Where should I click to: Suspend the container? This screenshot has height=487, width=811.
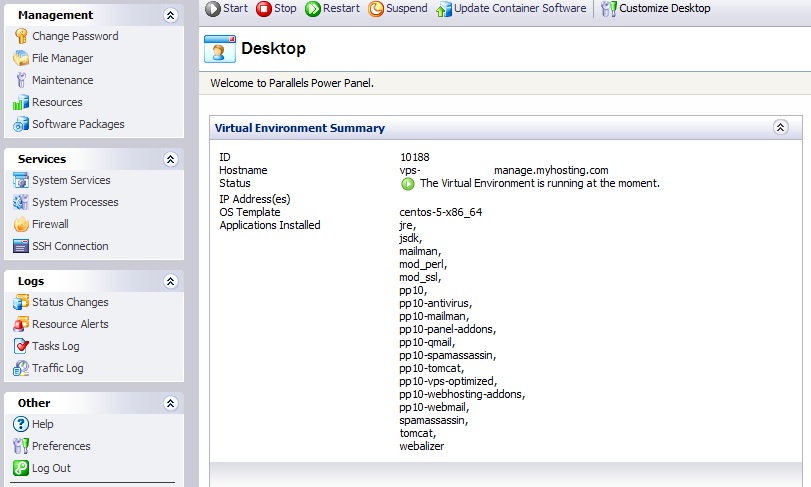pyautogui.click(x=398, y=8)
